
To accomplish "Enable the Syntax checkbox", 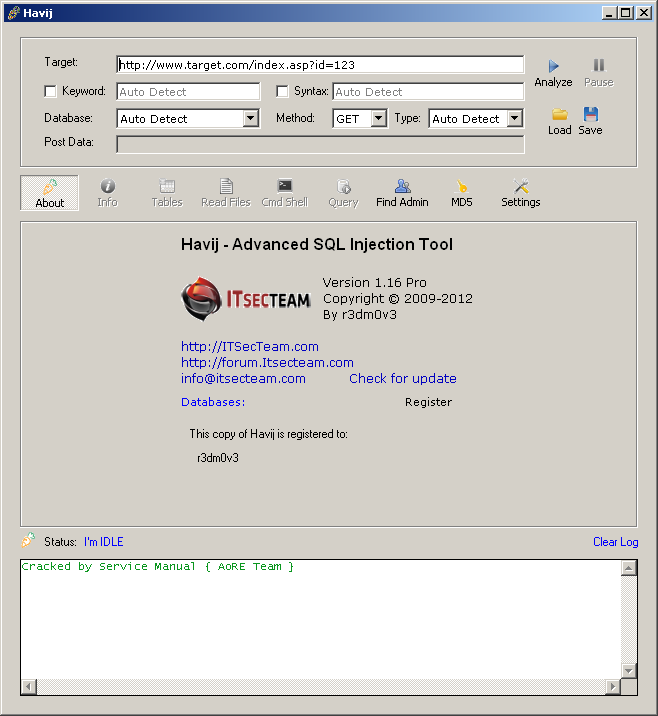I will 282,91.
